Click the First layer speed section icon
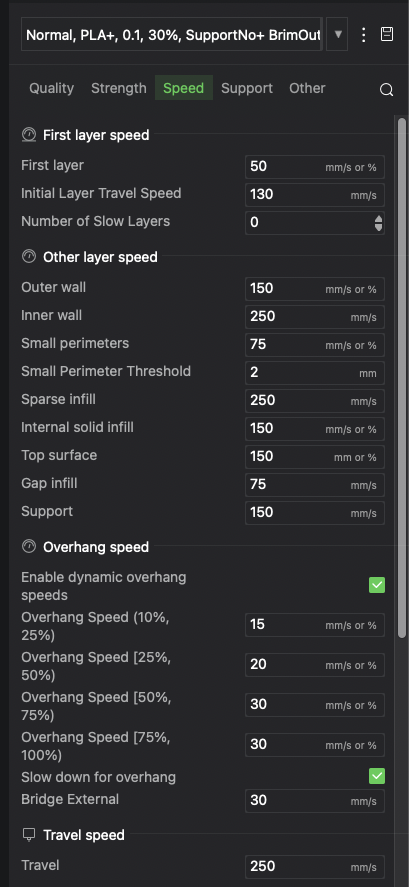 [x=29, y=135]
